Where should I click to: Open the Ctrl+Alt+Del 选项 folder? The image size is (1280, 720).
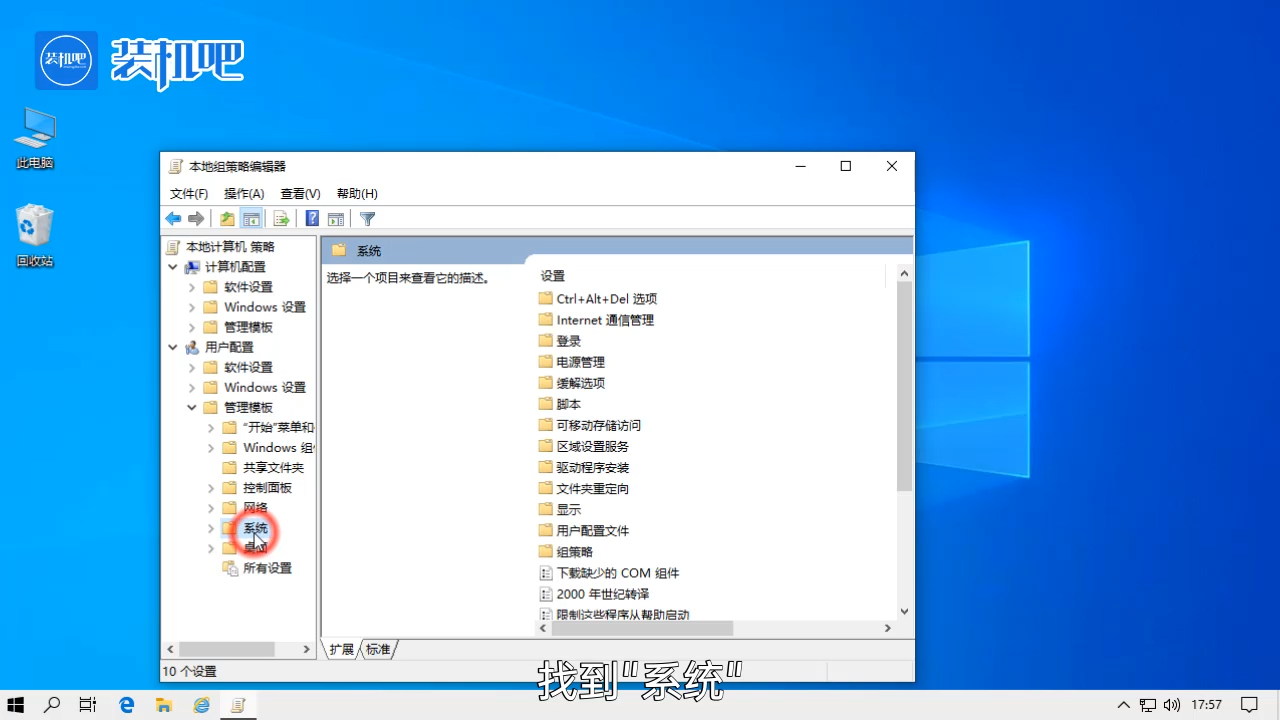point(606,298)
